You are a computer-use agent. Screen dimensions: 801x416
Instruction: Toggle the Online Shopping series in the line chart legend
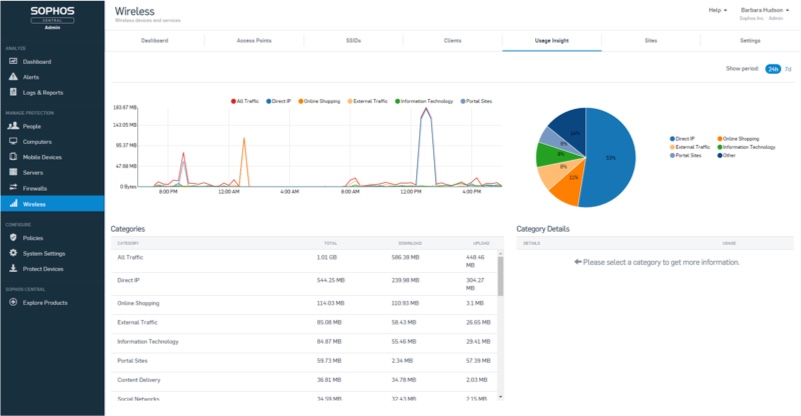pos(319,101)
